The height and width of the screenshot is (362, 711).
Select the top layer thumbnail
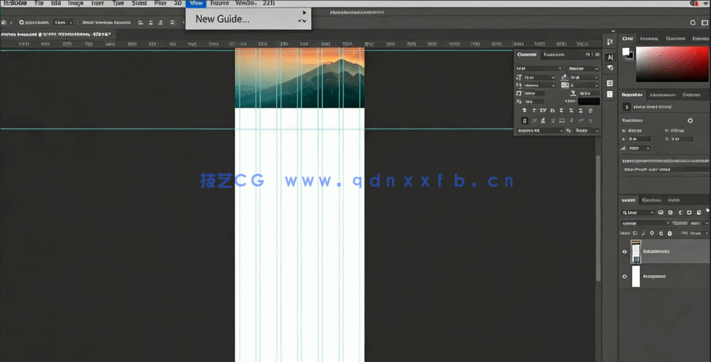click(636, 252)
